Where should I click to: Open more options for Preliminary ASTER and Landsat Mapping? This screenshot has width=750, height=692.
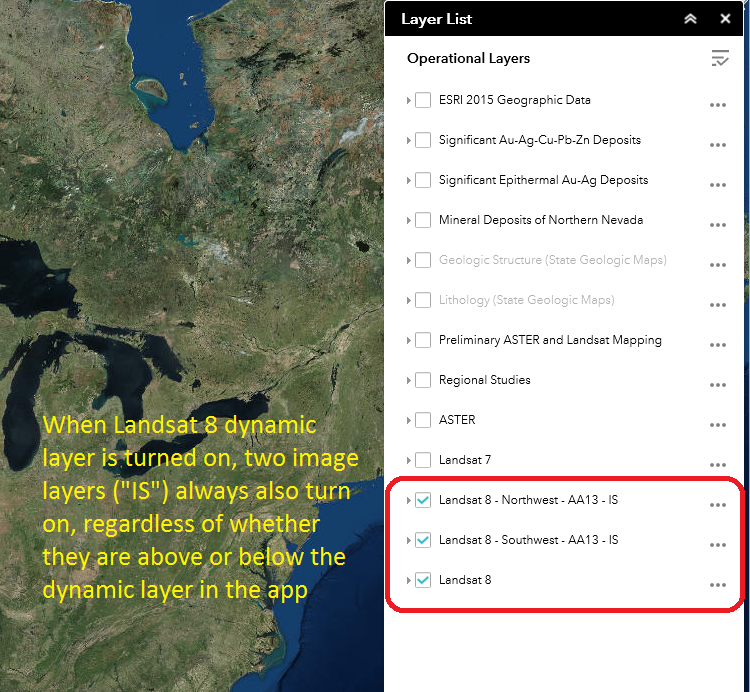718,345
